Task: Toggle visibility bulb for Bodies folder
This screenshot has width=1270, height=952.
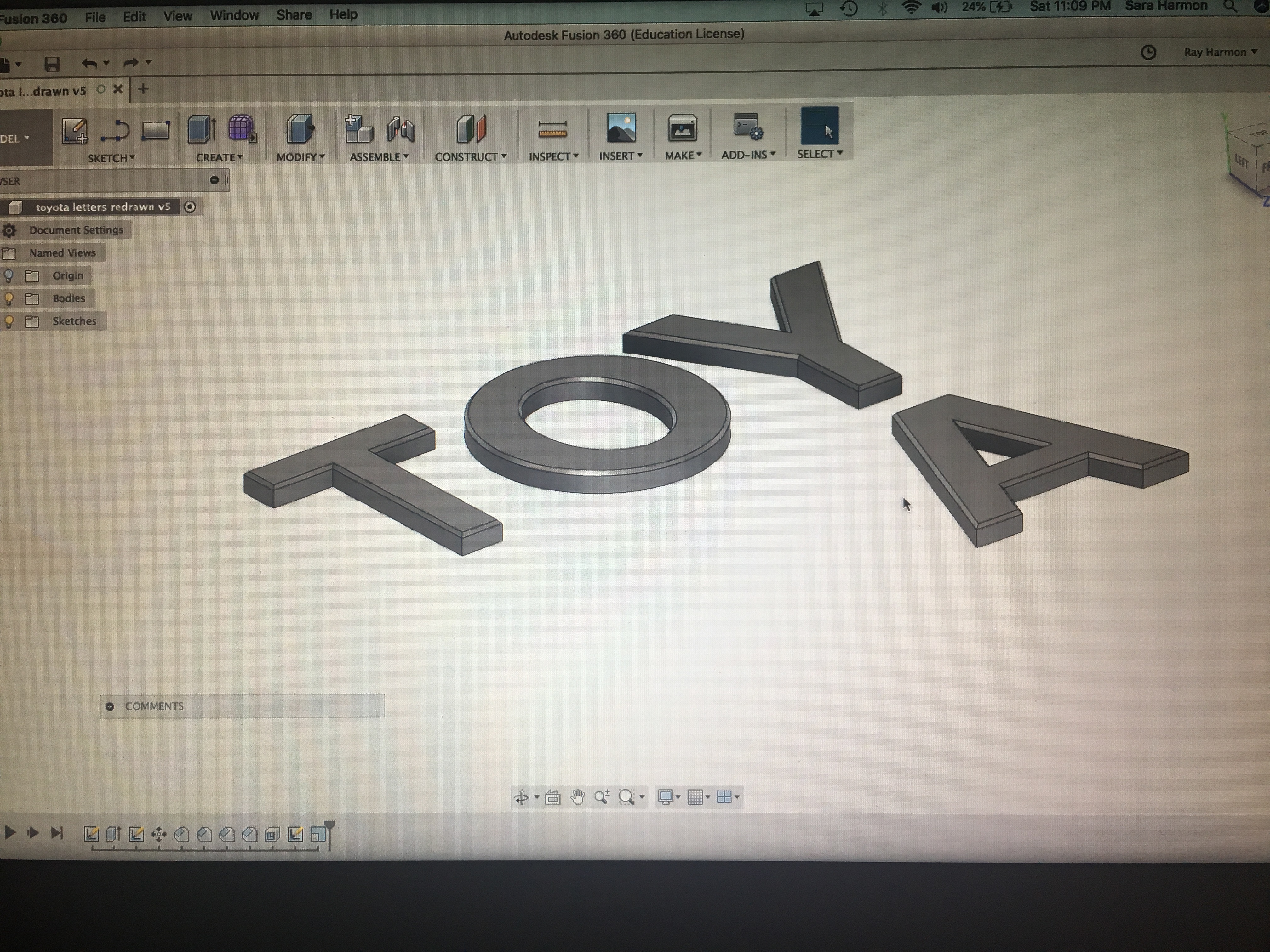Action: point(9,298)
